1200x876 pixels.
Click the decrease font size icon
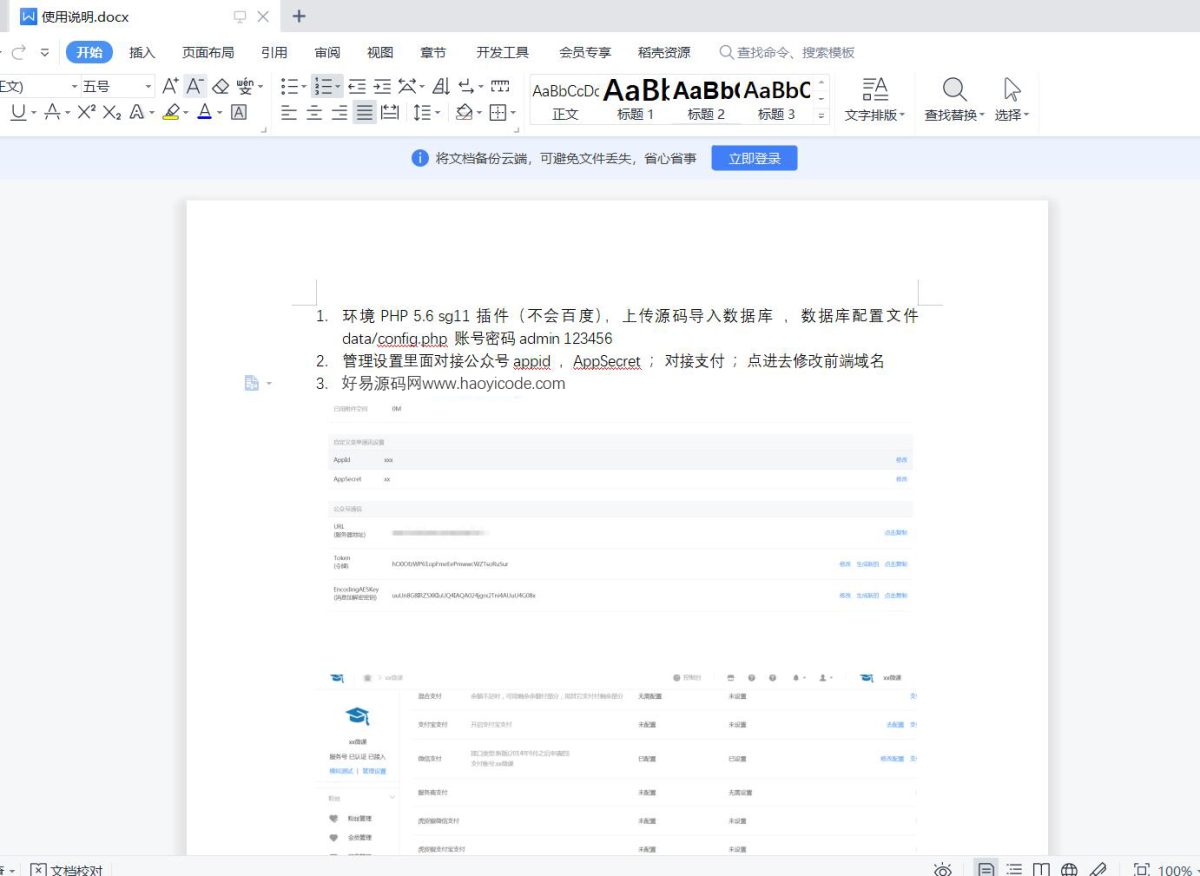coord(196,87)
